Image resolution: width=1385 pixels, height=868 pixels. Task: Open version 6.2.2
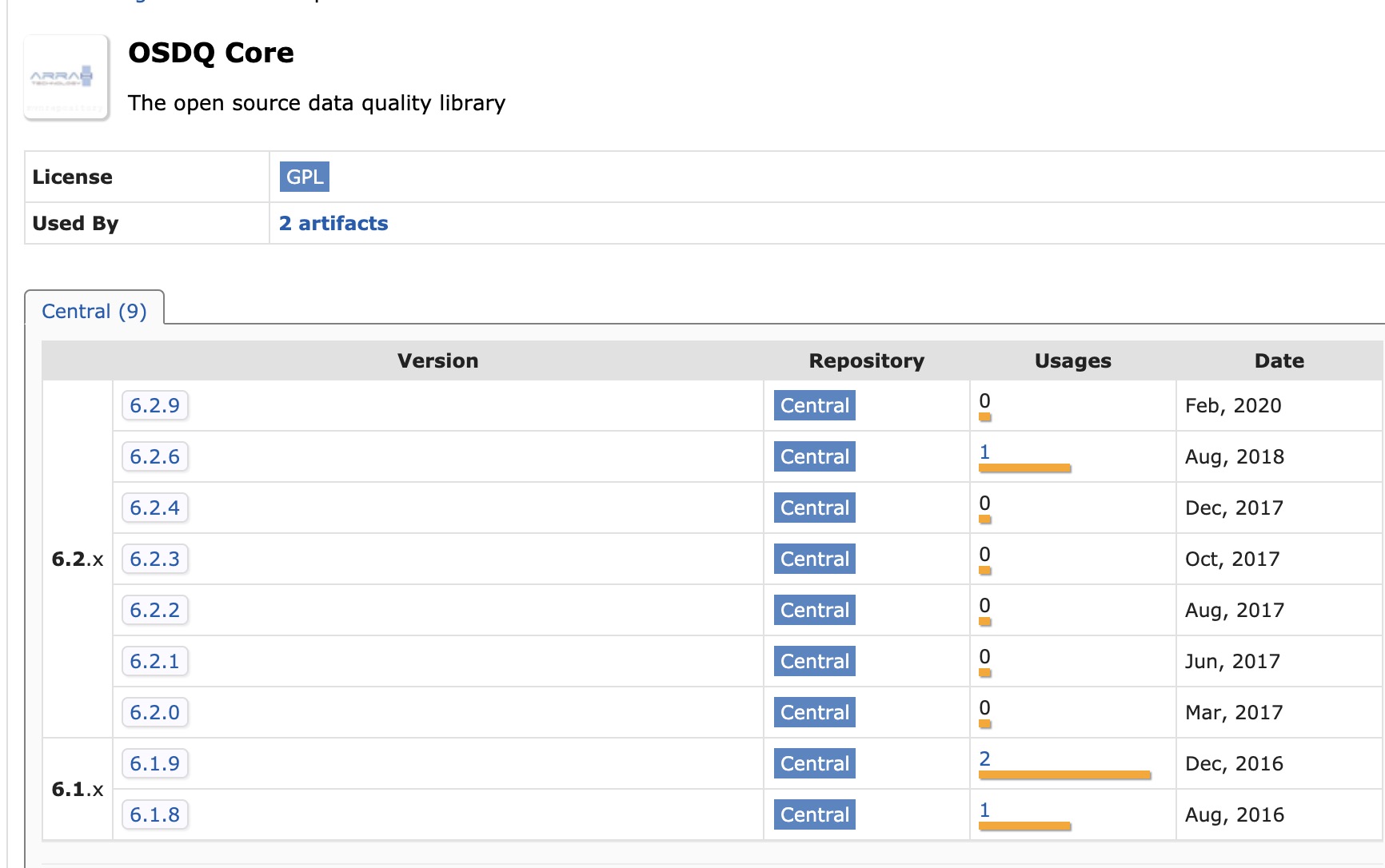pyautogui.click(x=155, y=610)
